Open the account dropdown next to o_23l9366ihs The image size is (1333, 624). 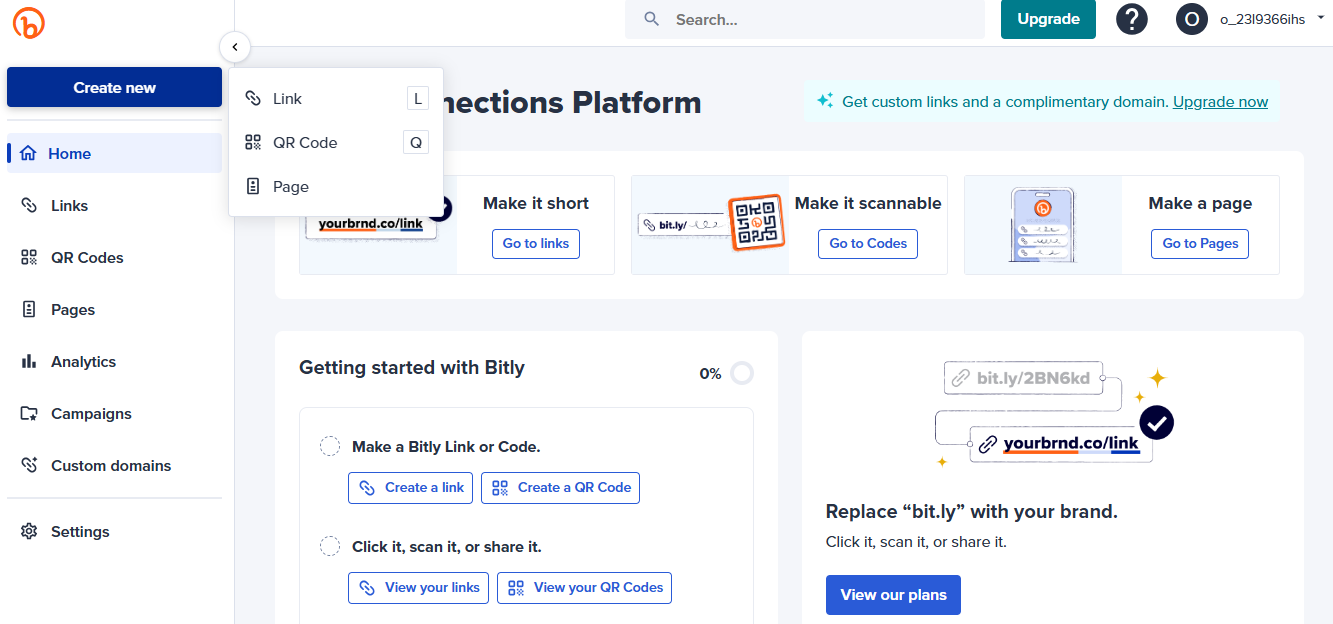tap(1322, 19)
